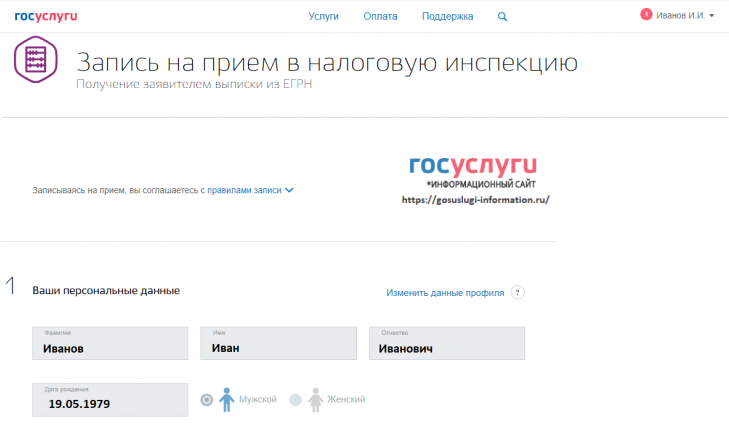Click the Ваши персональные данные heading
This screenshot has height=427, width=729.
pos(106,291)
